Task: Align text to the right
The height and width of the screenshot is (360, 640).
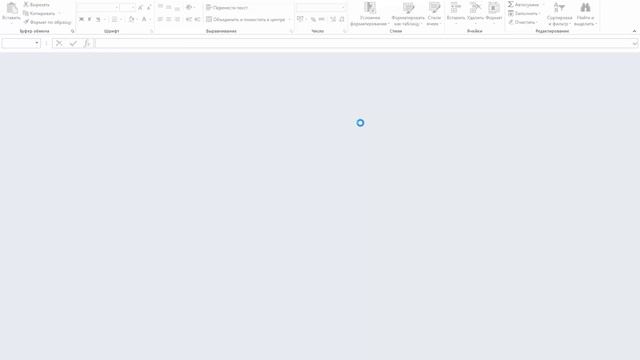Action: point(177,19)
